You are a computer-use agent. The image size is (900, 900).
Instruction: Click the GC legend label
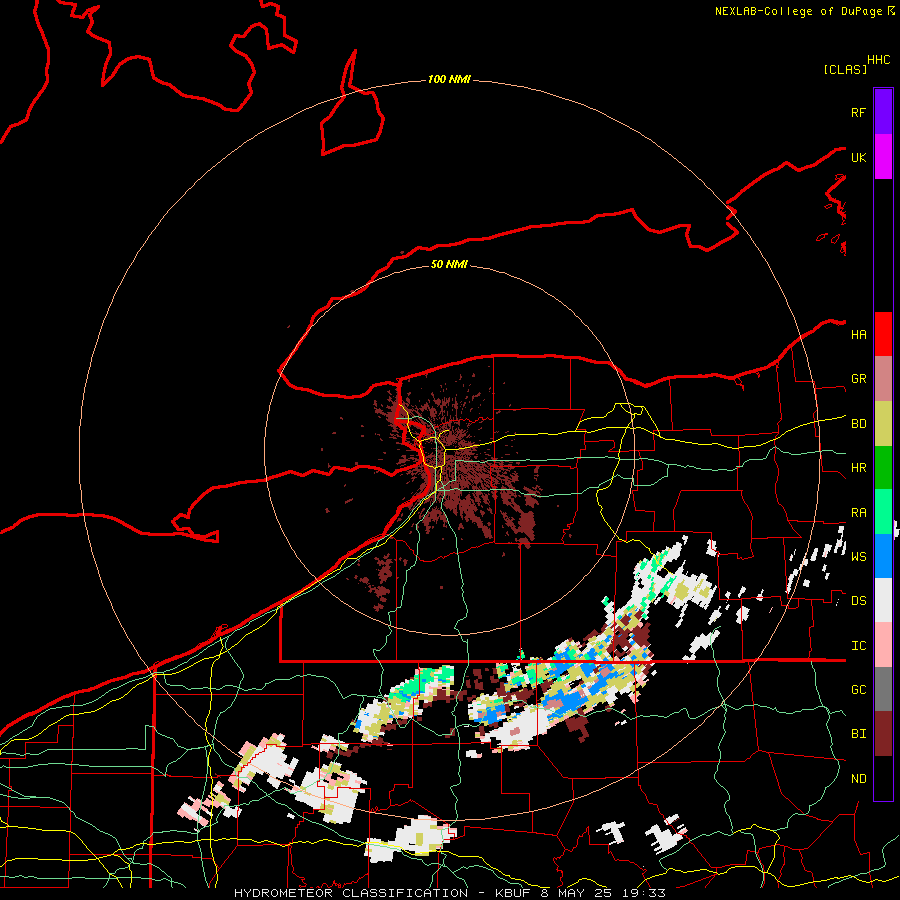coord(858,690)
